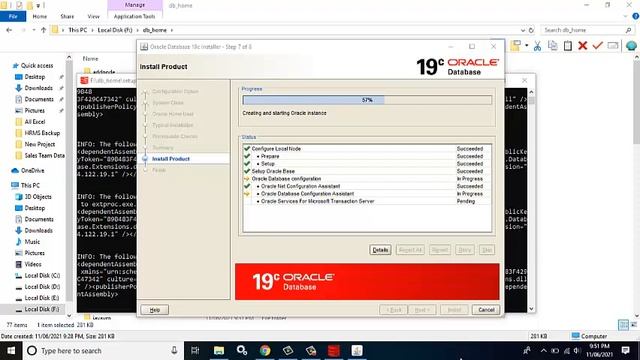The height and width of the screenshot is (360, 640).
Task: Open the Application Tools tab
Action: [134, 16]
